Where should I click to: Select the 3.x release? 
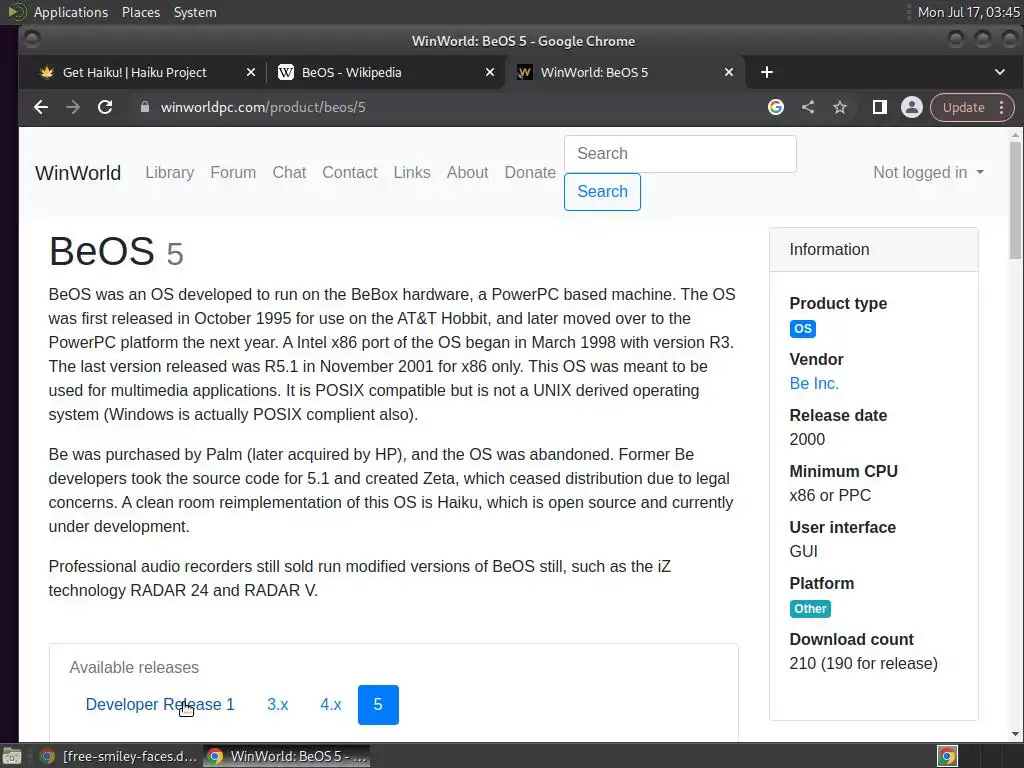pyautogui.click(x=278, y=705)
